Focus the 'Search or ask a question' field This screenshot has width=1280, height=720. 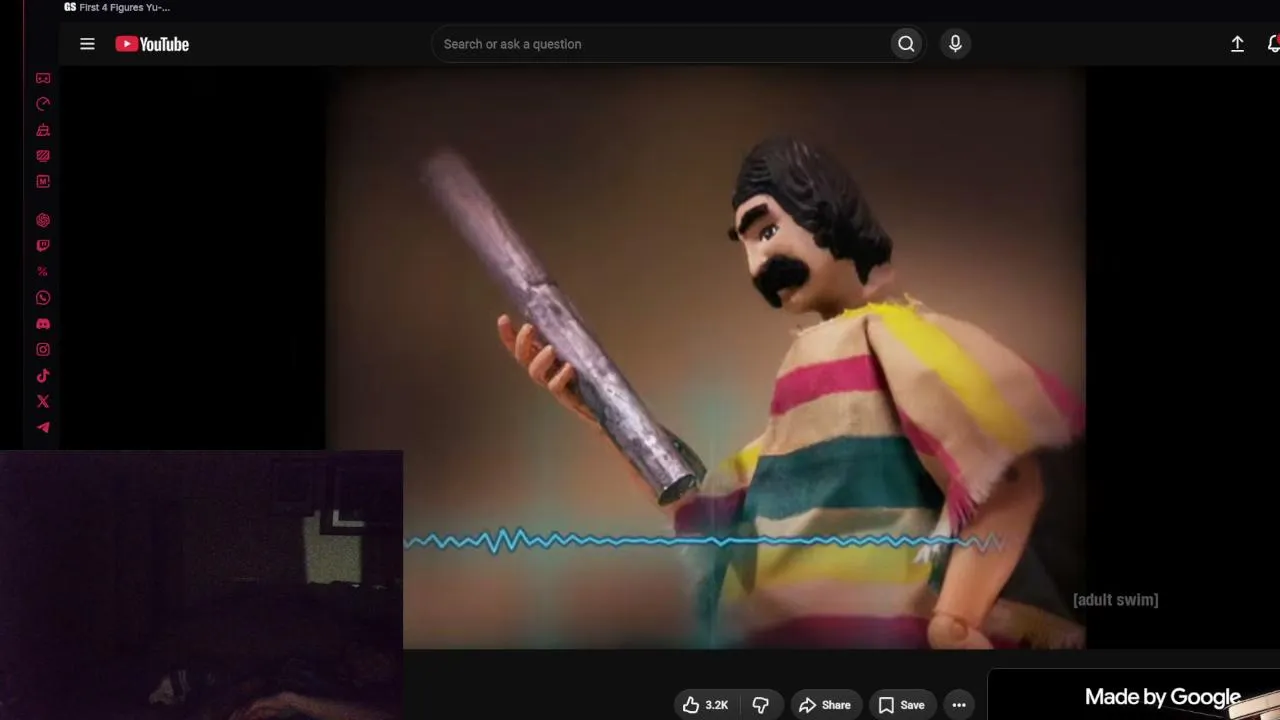click(x=660, y=44)
